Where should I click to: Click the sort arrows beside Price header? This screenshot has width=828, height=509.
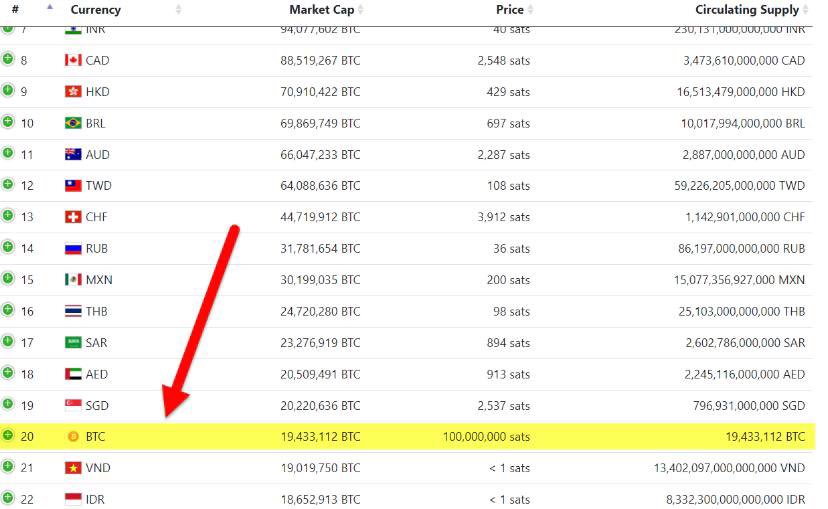(x=530, y=10)
